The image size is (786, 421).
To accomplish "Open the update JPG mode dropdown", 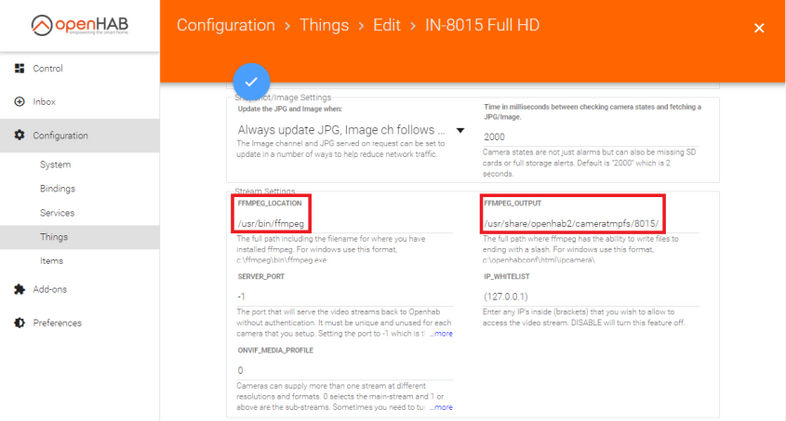I will (x=460, y=130).
